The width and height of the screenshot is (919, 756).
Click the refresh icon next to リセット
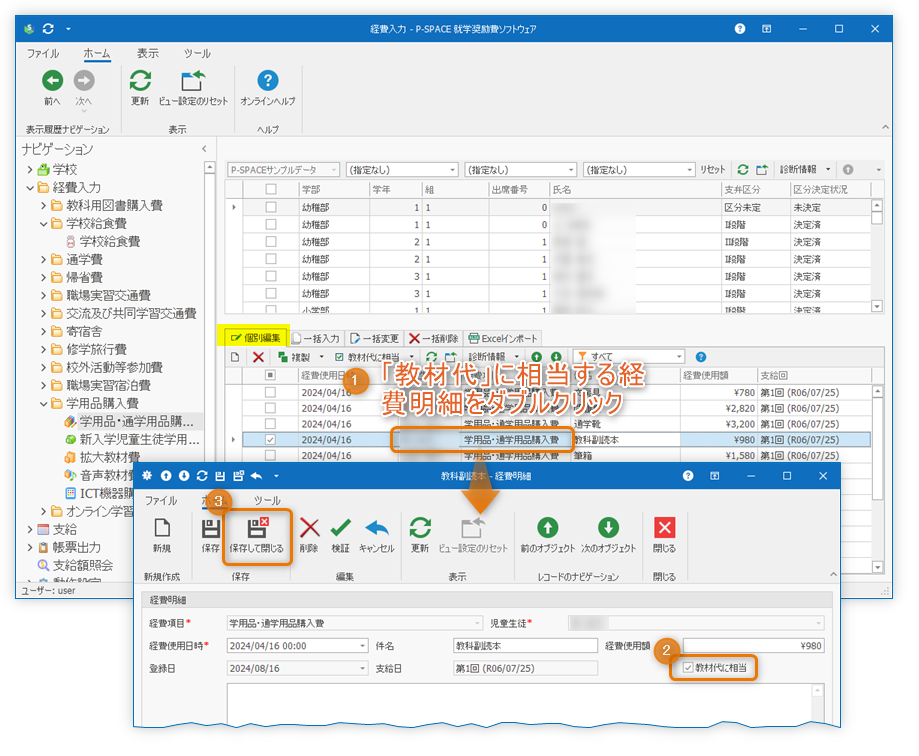tap(743, 169)
